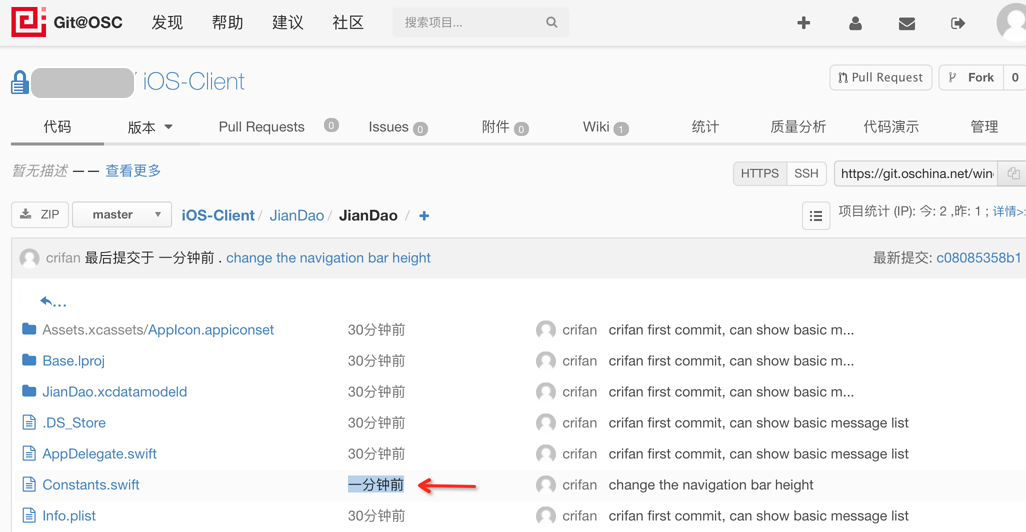Click folder icon of Assets.xcassets row
This screenshot has width=1026, height=532.
pos(29,328)
